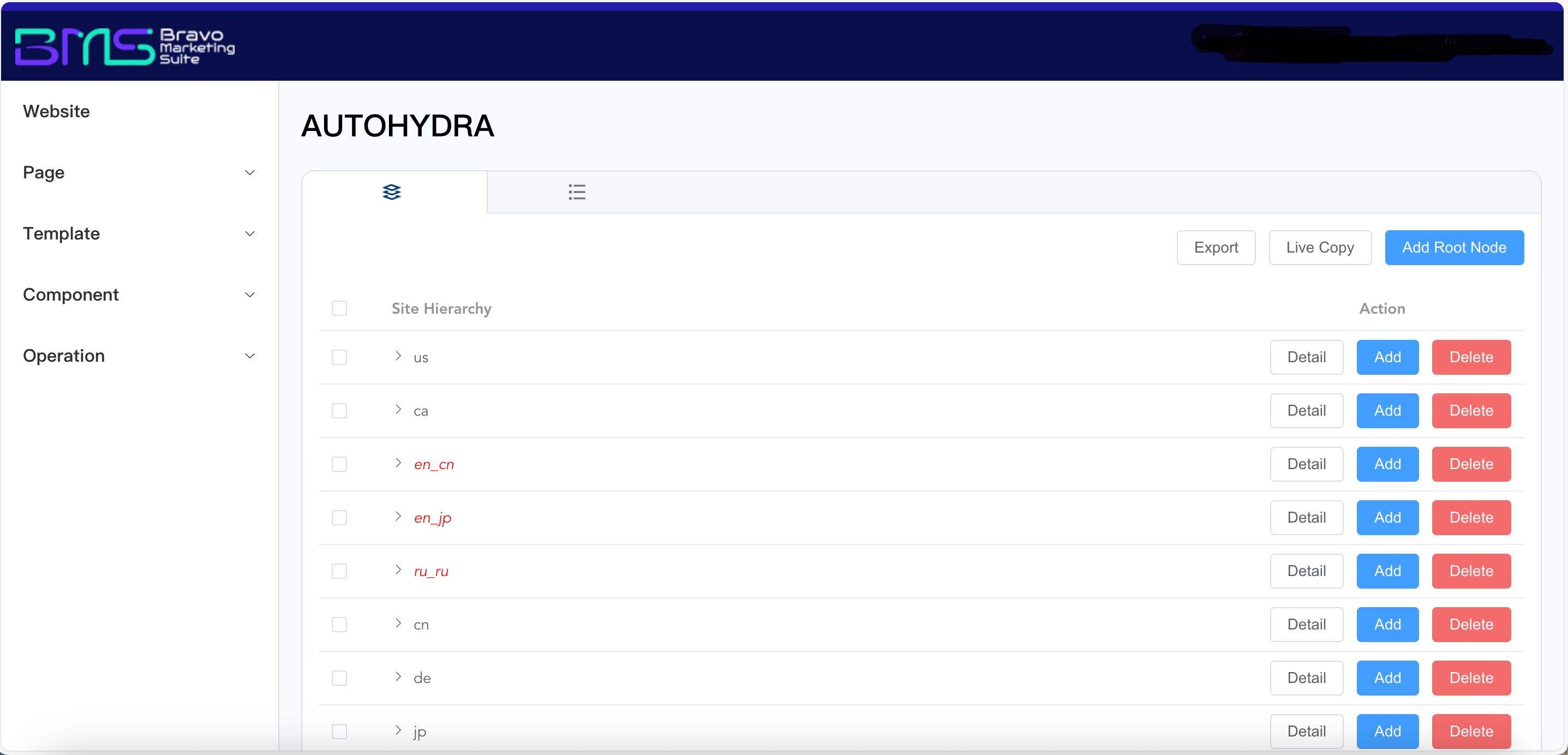Click the Add Root Node button

tap(1453, 247)
